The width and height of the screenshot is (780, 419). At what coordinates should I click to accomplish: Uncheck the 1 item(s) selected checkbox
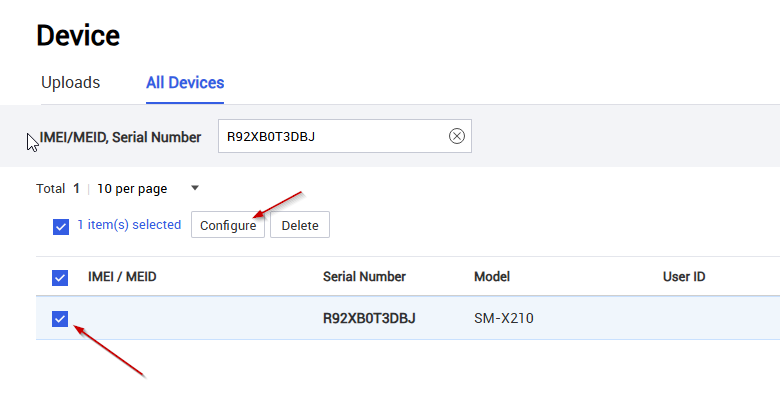(61, 226)
